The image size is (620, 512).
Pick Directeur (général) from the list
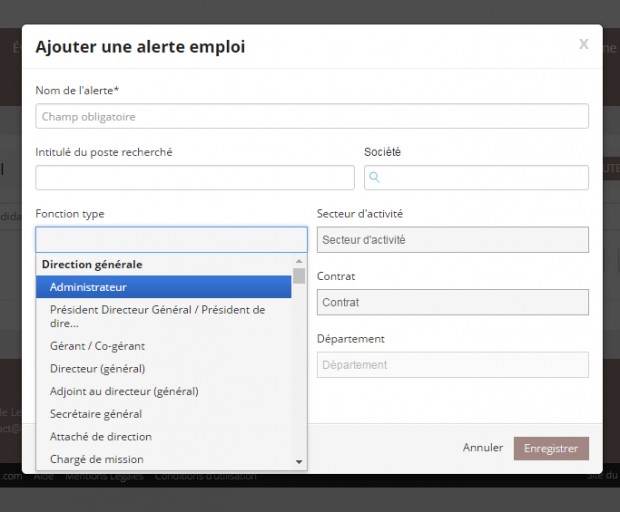tap(164, 368)
